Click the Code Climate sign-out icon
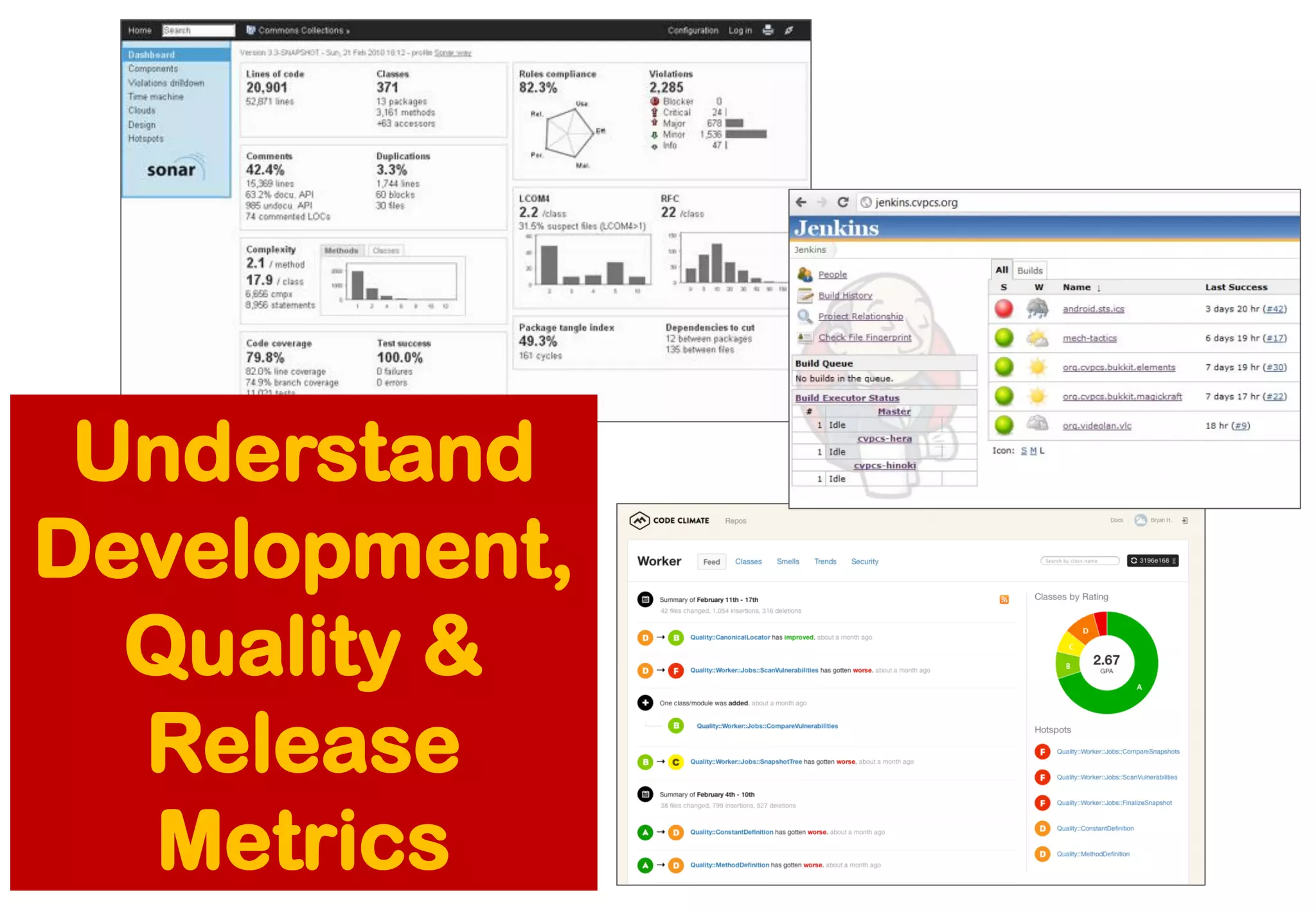This screenshot has width=1316, height=911. pos(1184,520)
